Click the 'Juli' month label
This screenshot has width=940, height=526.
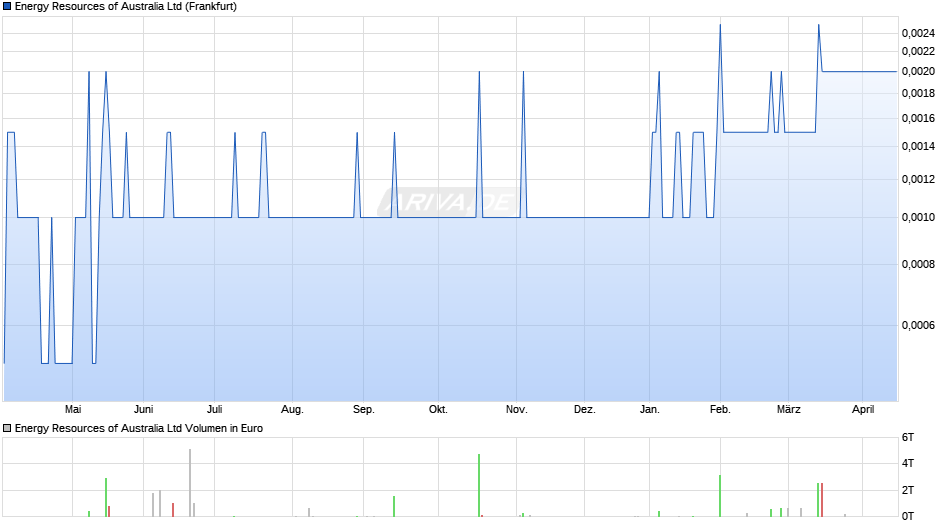point(214,409)
